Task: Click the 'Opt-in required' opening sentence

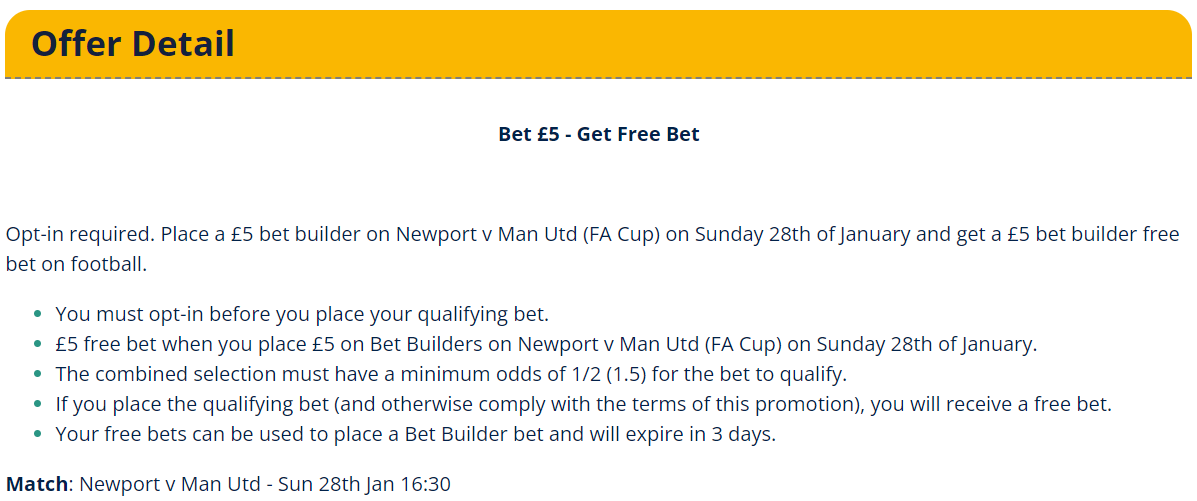Action: pyautogui.click(x=80, y=234)
